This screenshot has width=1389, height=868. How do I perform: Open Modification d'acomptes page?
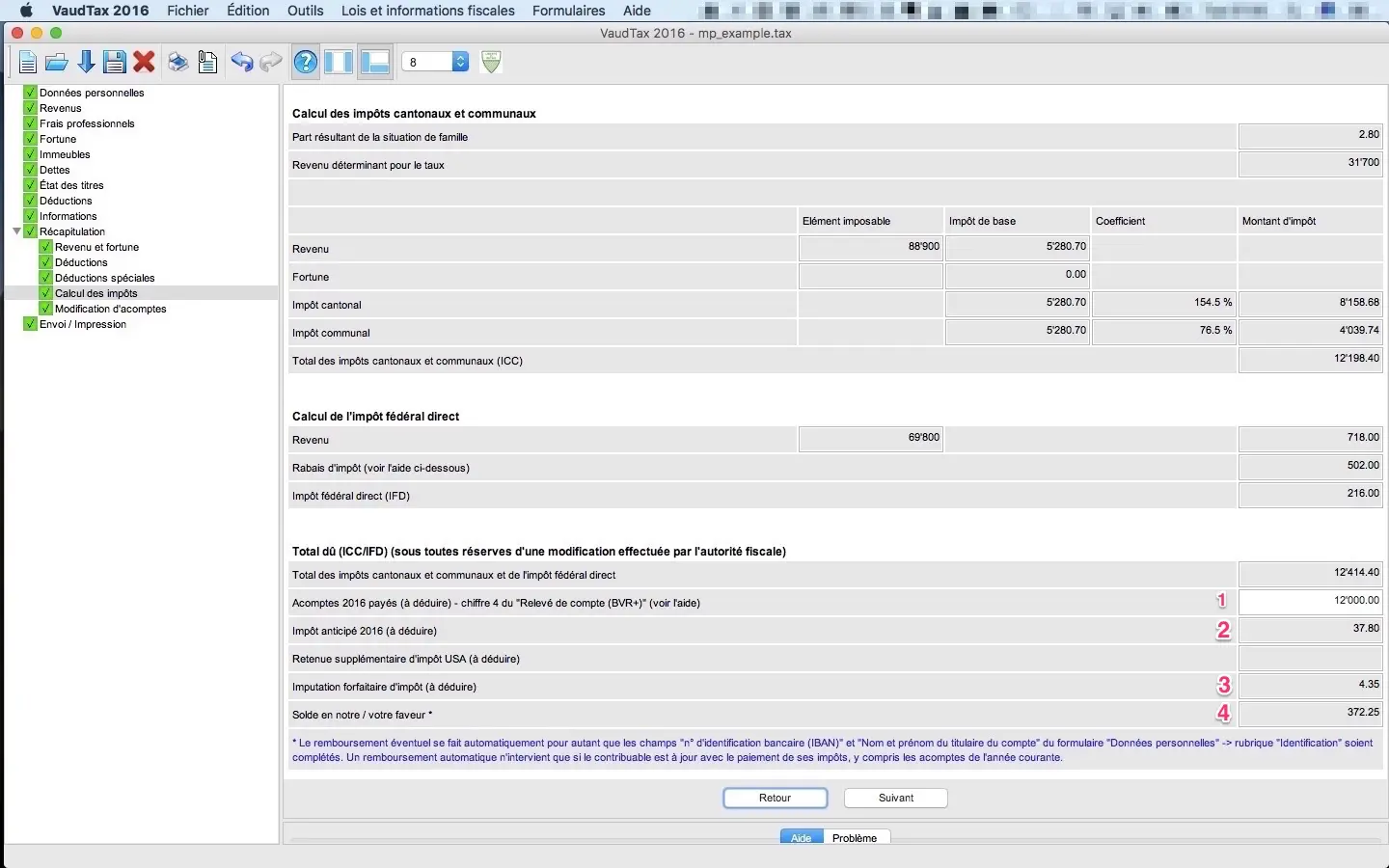(x=111, y=309)
